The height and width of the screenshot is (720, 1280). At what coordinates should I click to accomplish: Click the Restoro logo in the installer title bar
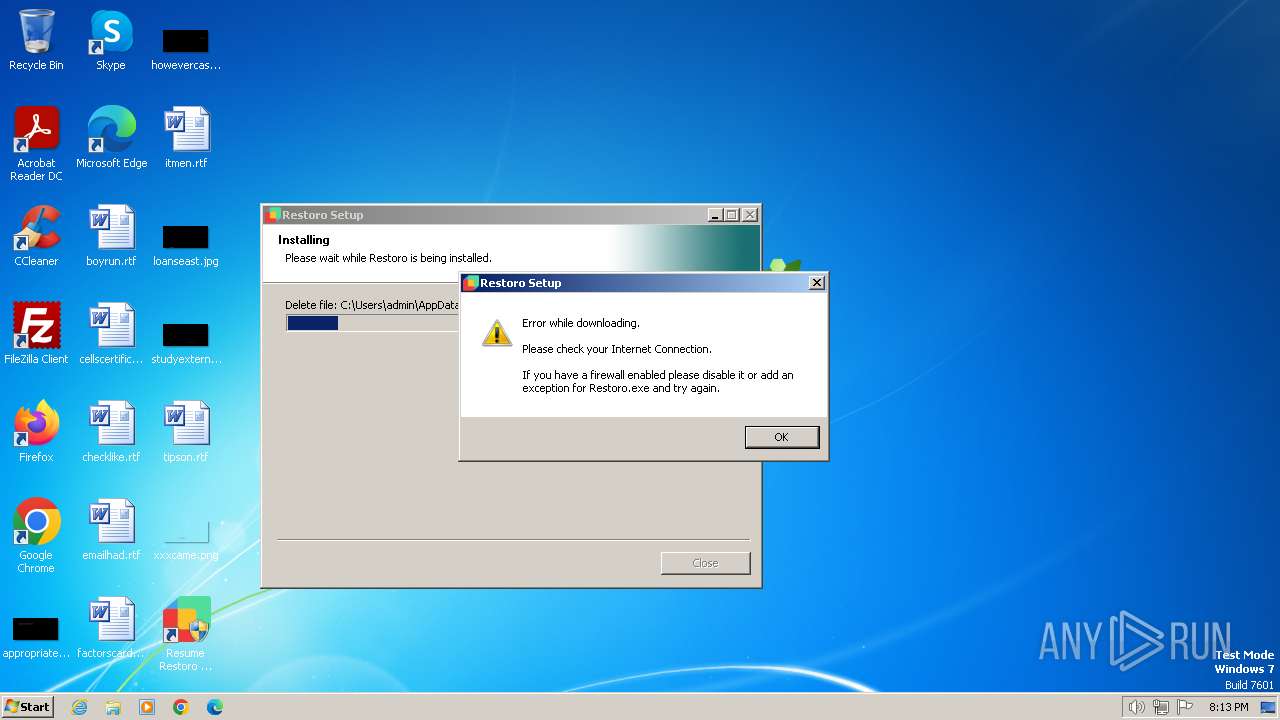pos(273,215)
